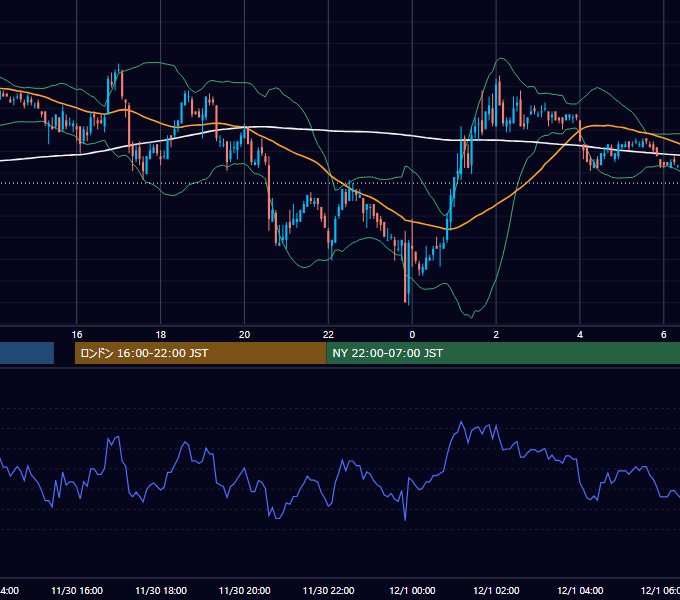Image resolution: width=680 pixels, height=600 pixels.
Task: Click the 12/1 00:00 date label
Action: [x=412, y=590]
